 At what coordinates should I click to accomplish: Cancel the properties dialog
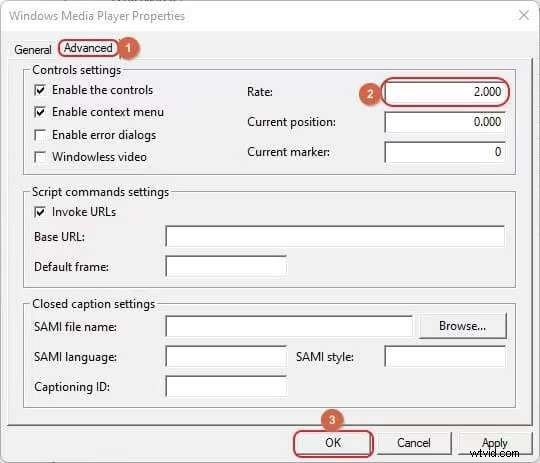414,443
